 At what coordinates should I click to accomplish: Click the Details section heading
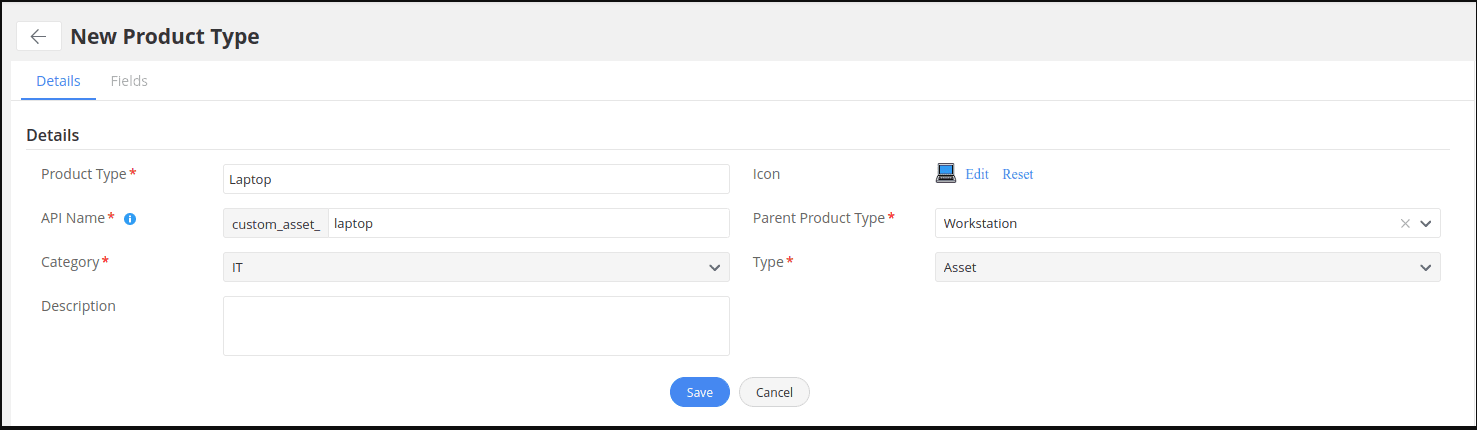53,135
